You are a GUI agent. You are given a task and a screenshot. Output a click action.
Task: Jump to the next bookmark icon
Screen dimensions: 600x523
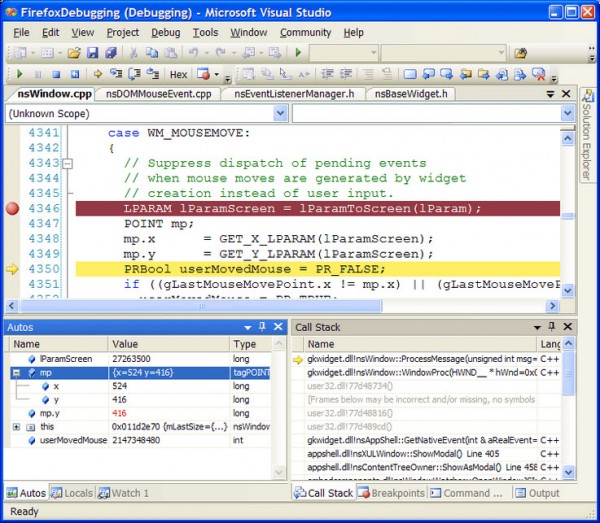[446, 74]
